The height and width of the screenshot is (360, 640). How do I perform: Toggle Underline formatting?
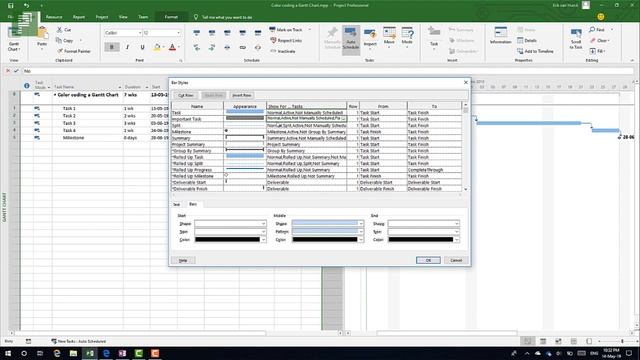(142, 47)
